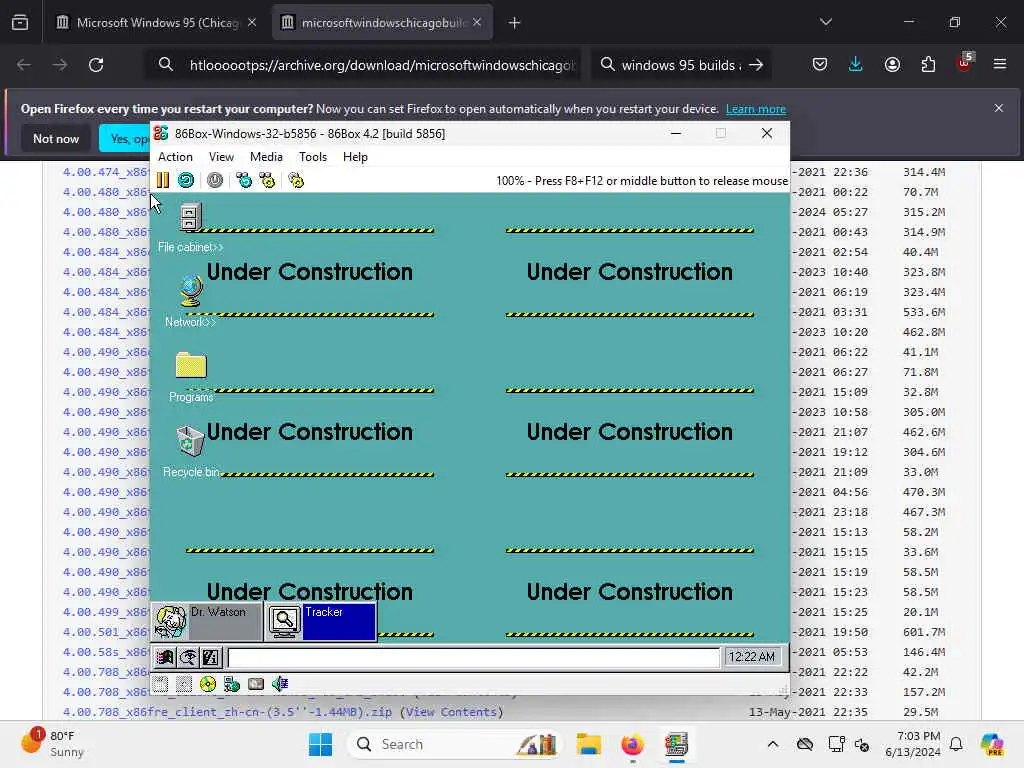Viewport: 1024px width, 768px height.
Task: Click Not now on Firefox notification
Action: coord(56,138)
